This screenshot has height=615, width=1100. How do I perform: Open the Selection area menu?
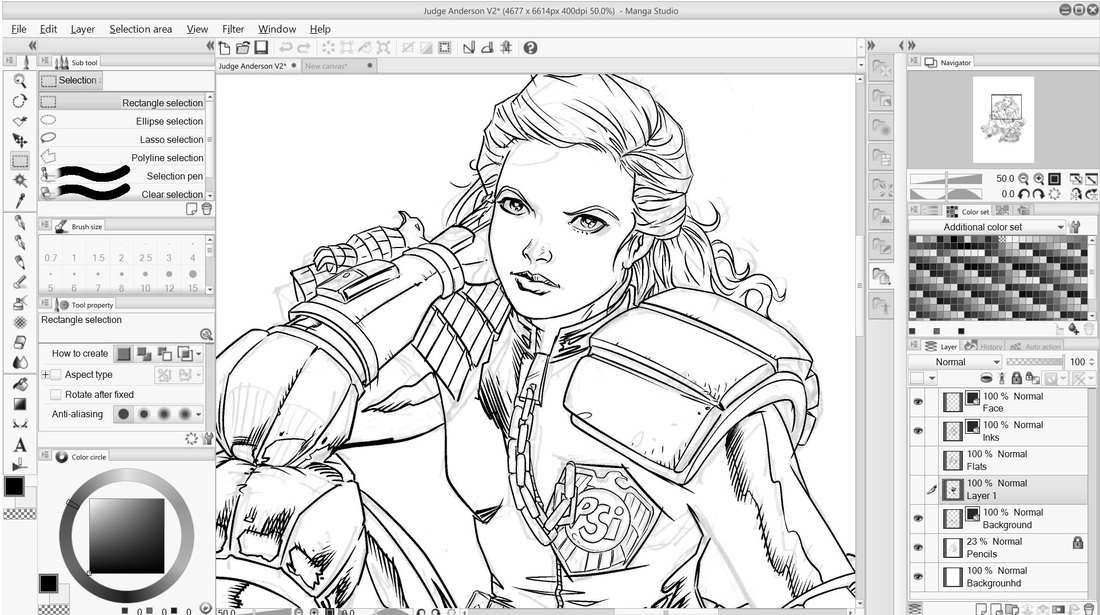140,29
